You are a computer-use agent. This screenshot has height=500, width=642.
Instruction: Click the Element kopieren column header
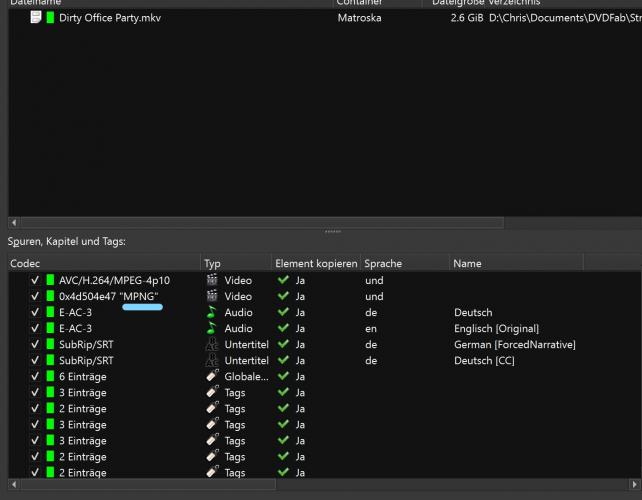[315, 263]
